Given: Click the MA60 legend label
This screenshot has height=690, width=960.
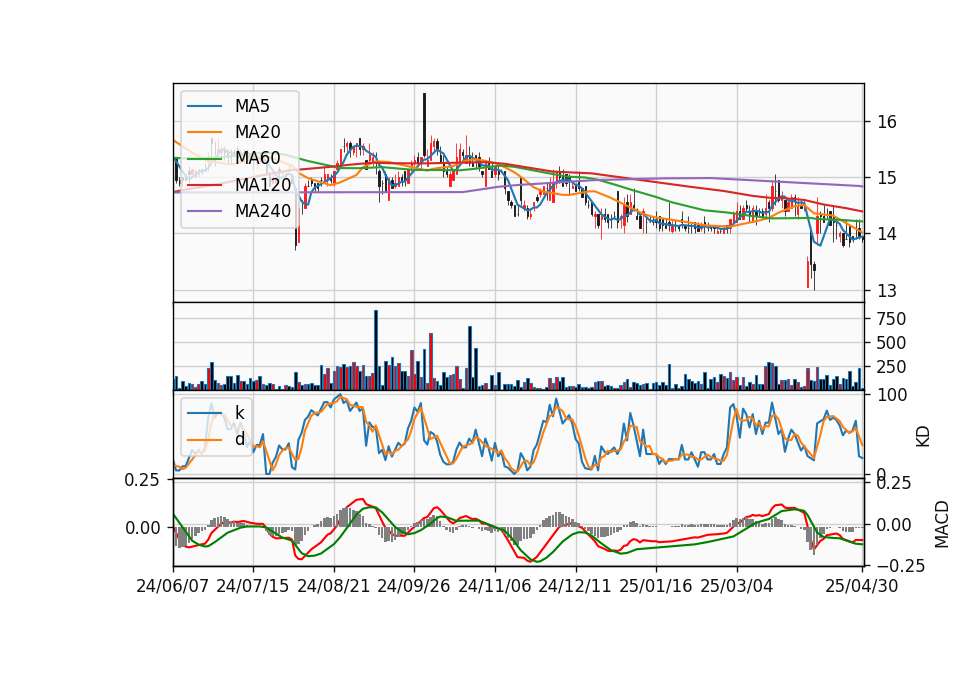Looking at the screenshot, I should [257, 158].
